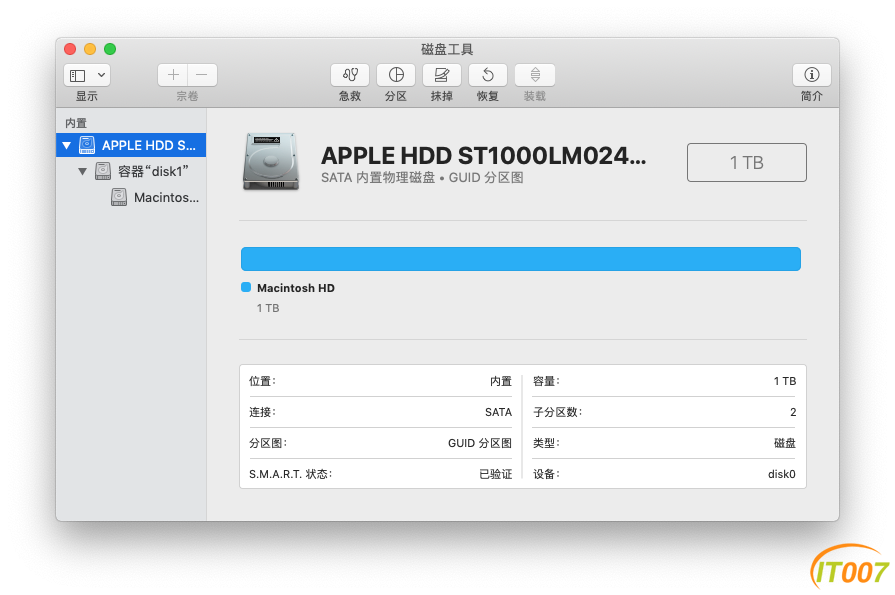Click the 连接 value SATA

tap(498, 412)
